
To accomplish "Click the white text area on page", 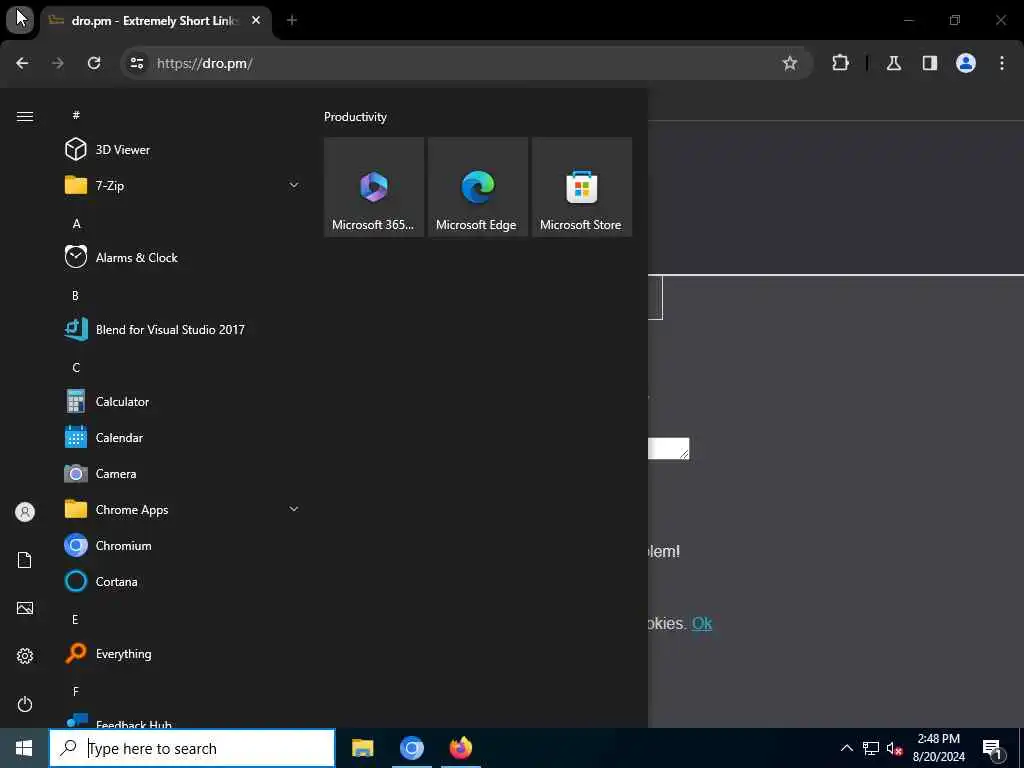I will 669,449.
